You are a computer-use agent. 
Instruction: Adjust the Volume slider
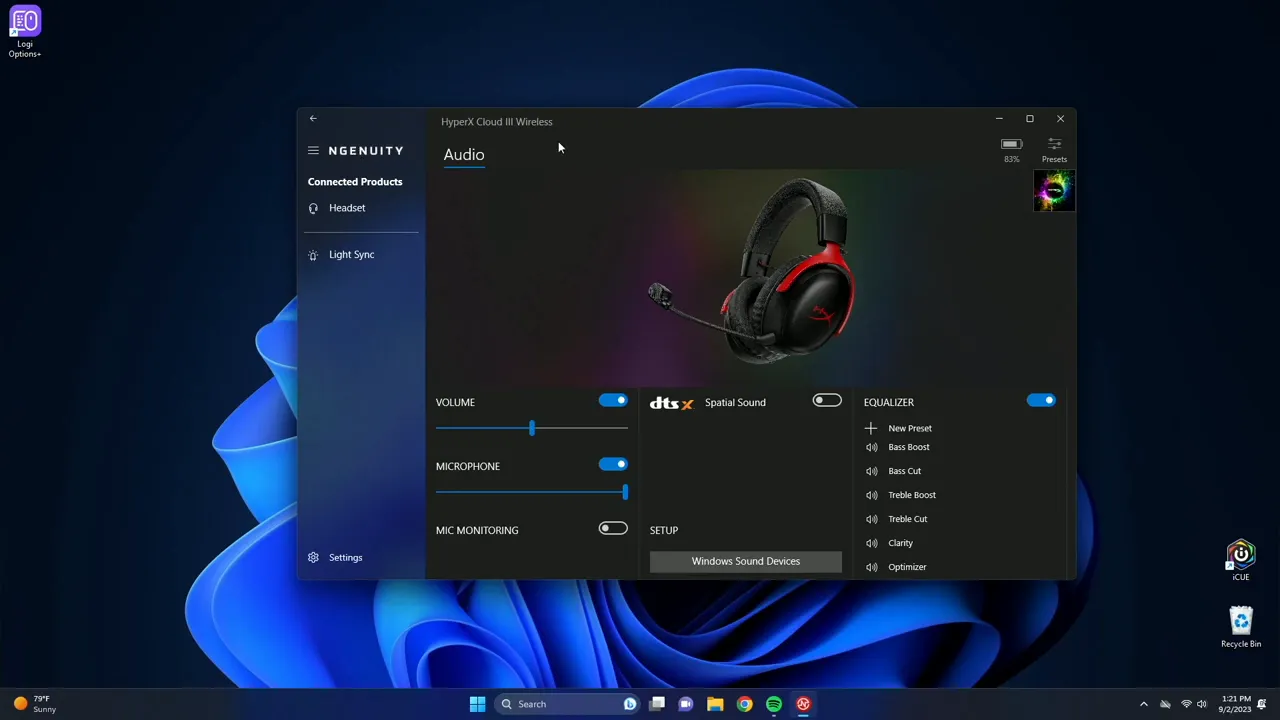(x=531, y=428)
